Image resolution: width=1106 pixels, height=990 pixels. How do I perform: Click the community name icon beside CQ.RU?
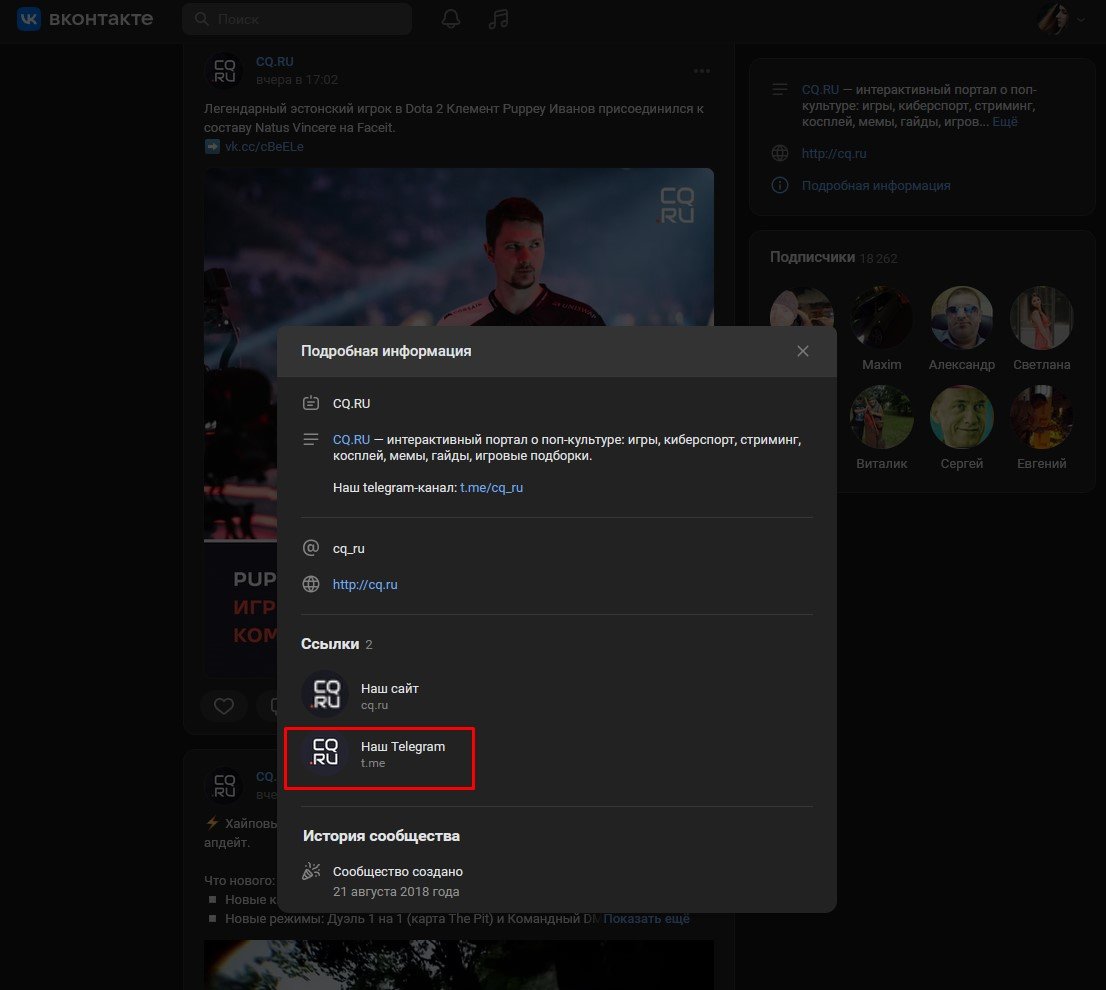coord(310,403)
